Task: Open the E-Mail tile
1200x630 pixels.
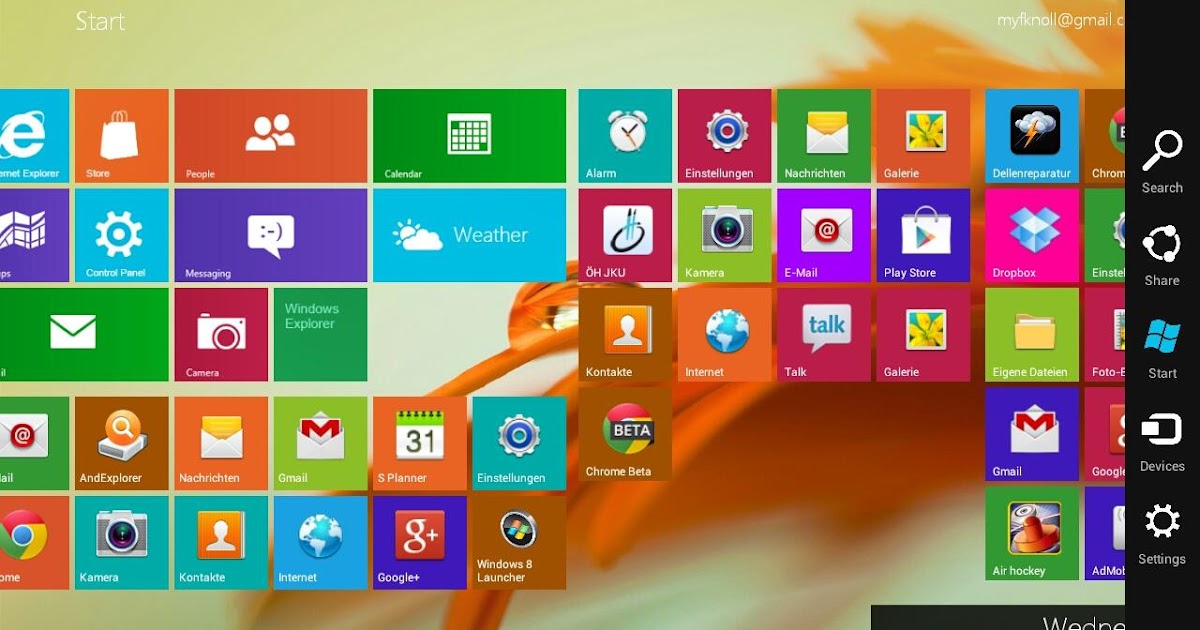Action: (x=824, y=235)
